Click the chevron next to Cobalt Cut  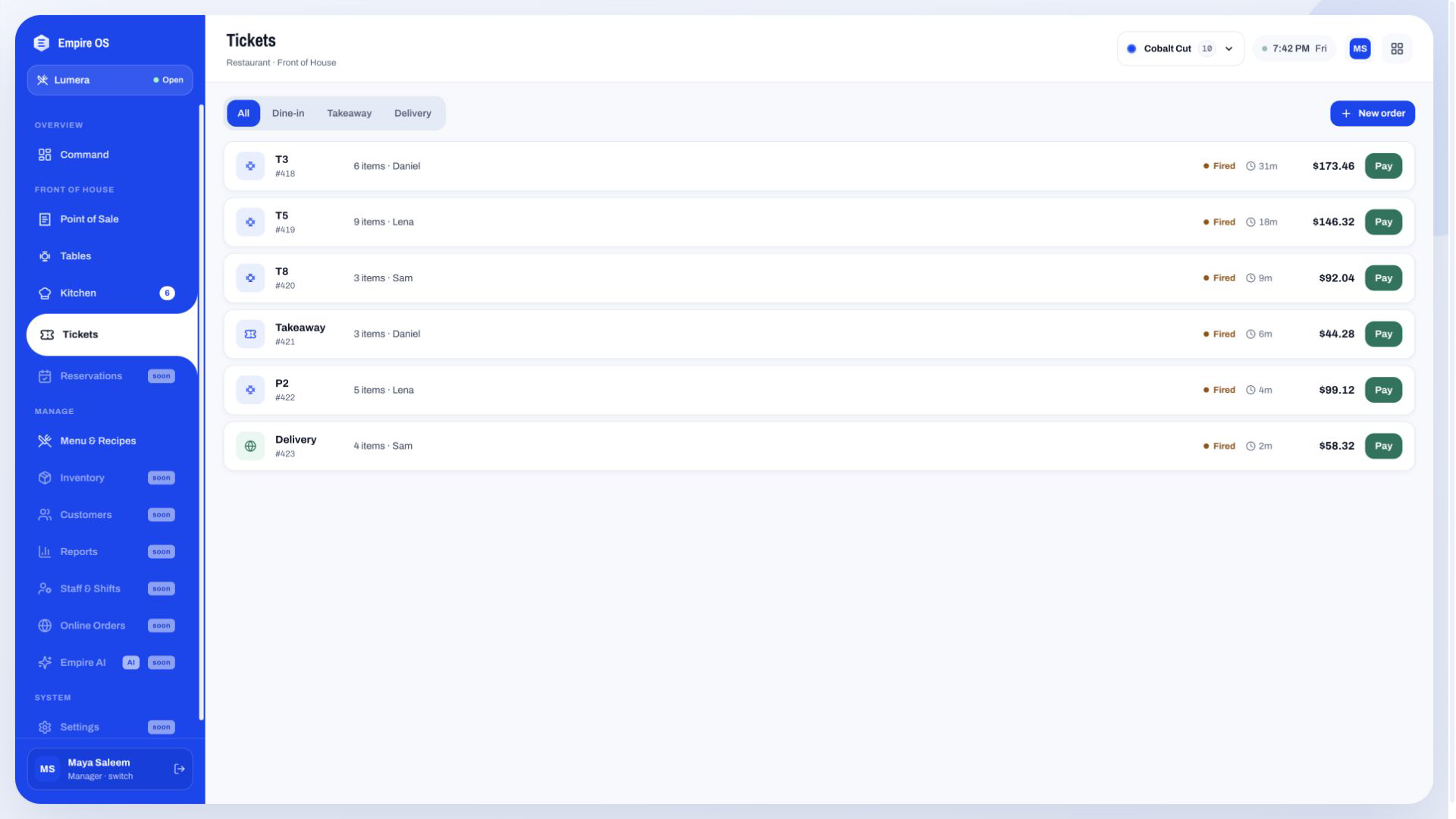[1228, 49]
